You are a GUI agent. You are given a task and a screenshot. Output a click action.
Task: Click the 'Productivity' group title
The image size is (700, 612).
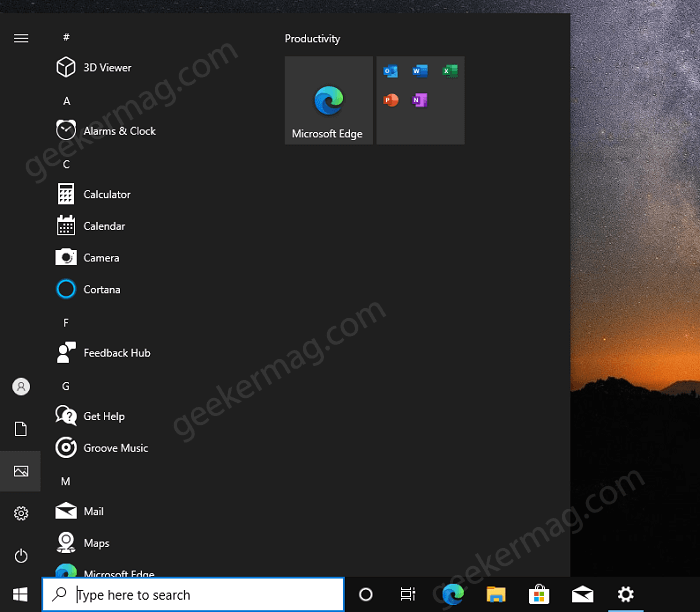click(312, 39)
